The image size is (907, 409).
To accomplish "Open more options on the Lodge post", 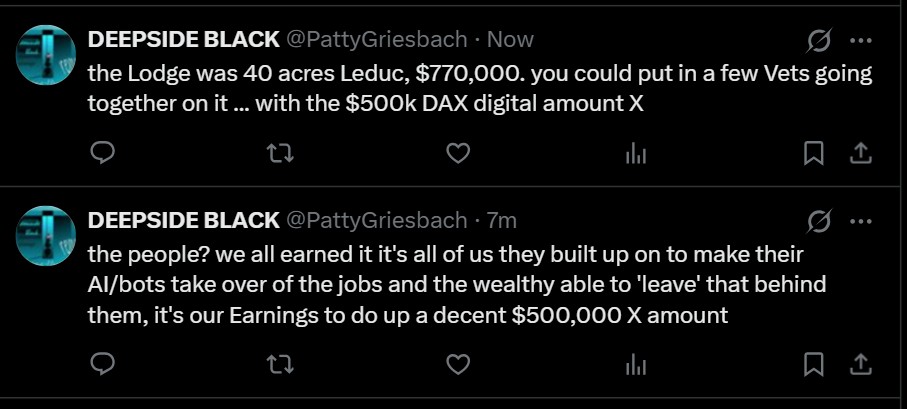I will (x=859, y=41).
